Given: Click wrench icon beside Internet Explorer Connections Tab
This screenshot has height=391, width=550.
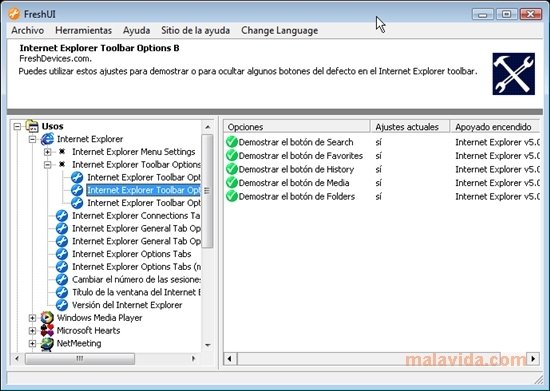Looking at the screenshot, I should [x=62, y=216].
